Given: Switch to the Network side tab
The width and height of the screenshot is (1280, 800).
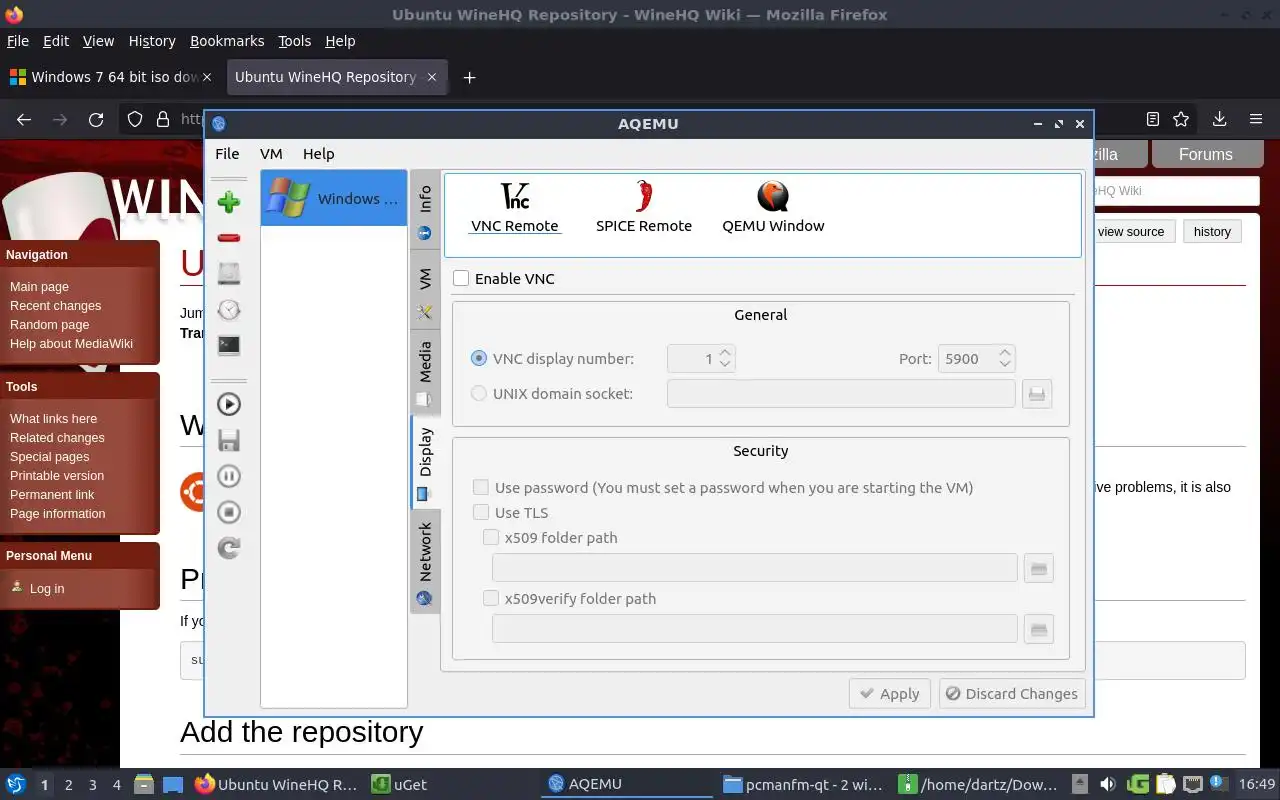Looking at the screenshot, I should point(425,562).
